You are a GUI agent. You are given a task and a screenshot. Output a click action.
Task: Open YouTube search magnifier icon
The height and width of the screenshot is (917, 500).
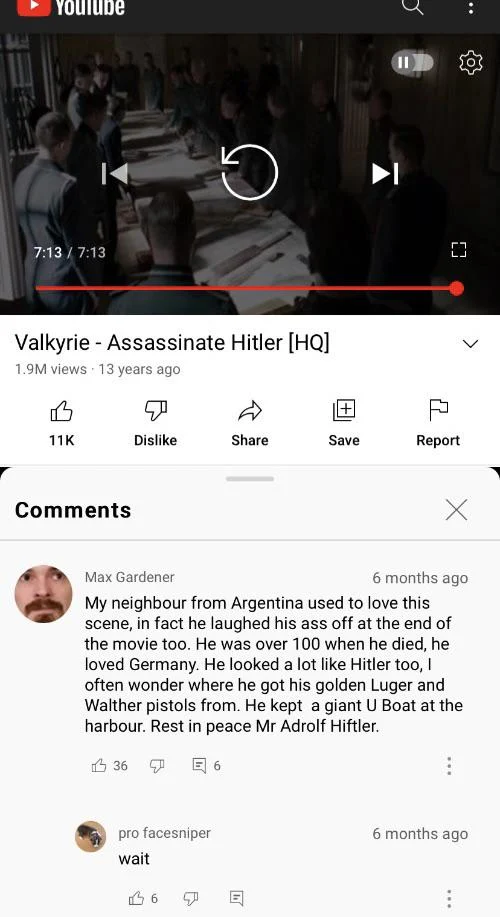(413, 6)
